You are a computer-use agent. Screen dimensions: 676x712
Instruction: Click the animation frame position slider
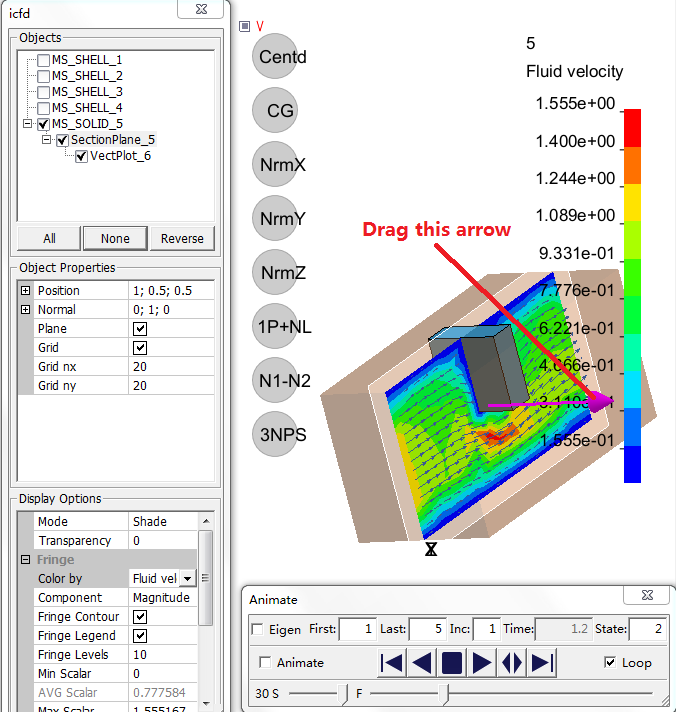tap(448, 693)
